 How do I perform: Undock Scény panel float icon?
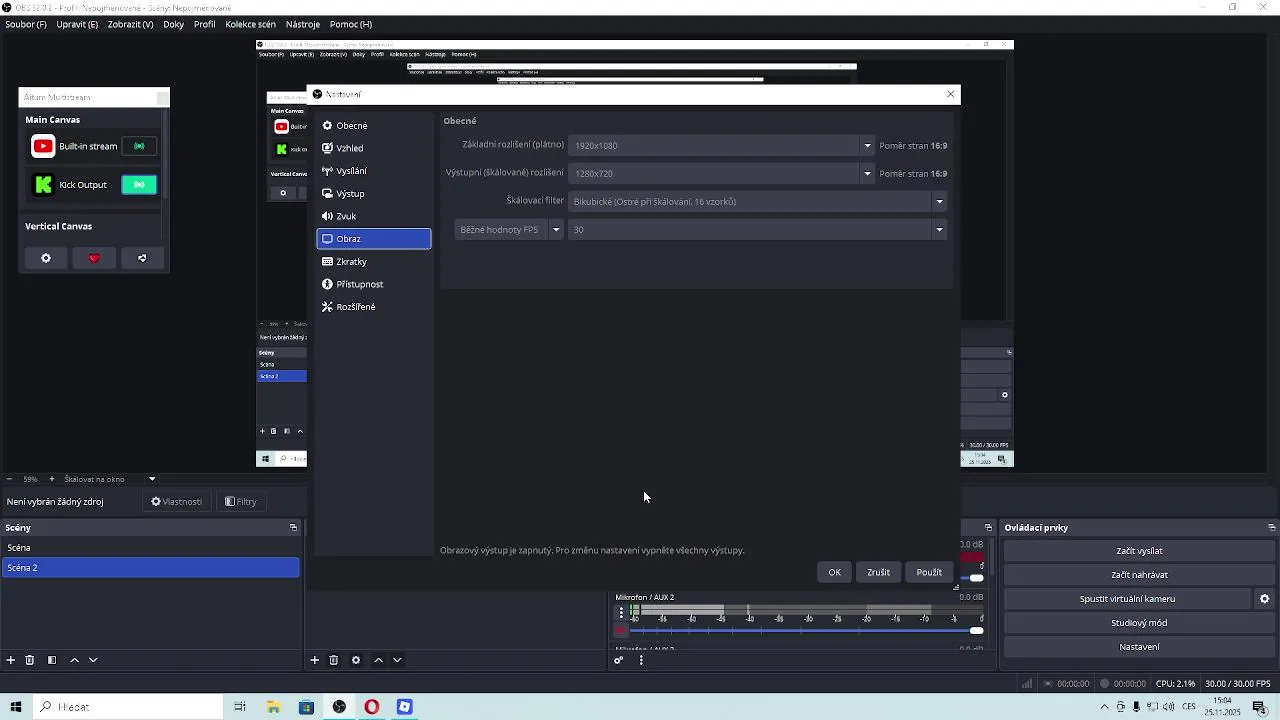pos(293,528)
